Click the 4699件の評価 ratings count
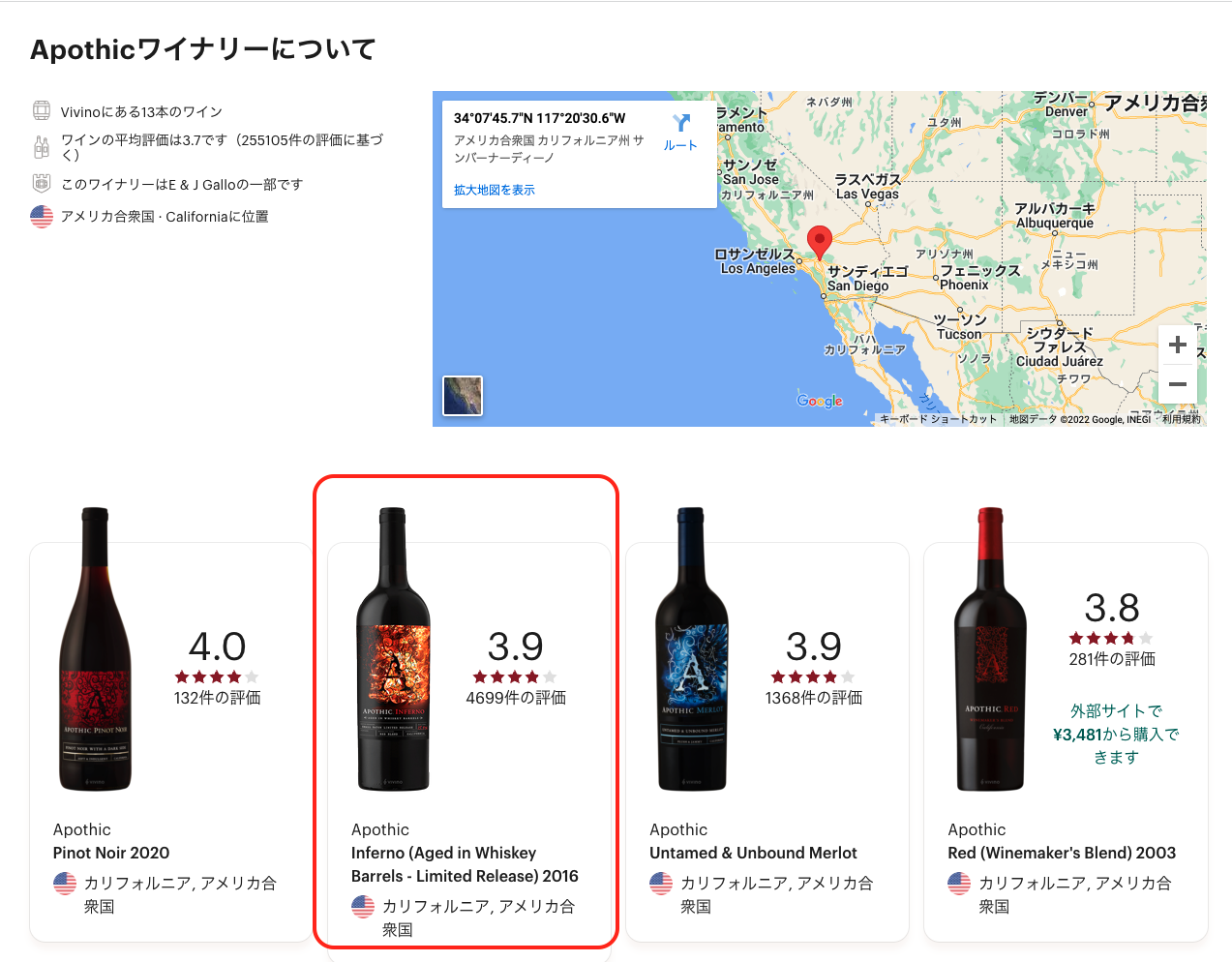This screenshot has height=962, width=1232. tap(516, 698)
